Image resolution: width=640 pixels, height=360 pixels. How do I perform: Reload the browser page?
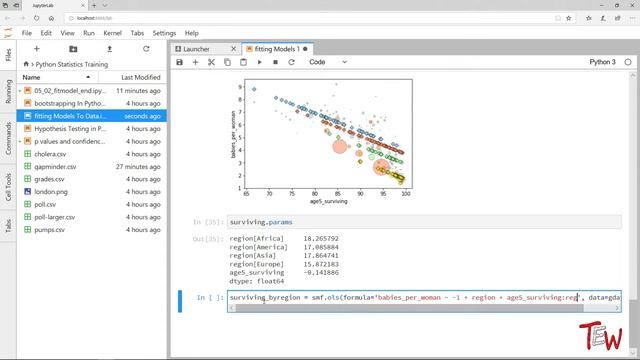tap(37, 18)
